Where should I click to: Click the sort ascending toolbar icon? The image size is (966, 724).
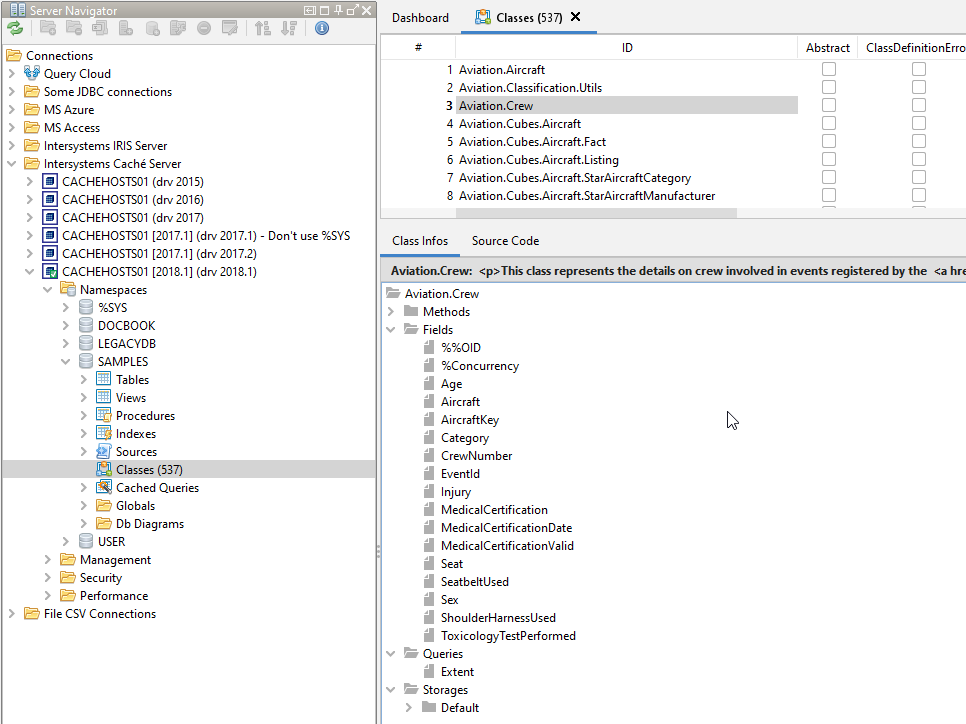click(x=263, y=29)
